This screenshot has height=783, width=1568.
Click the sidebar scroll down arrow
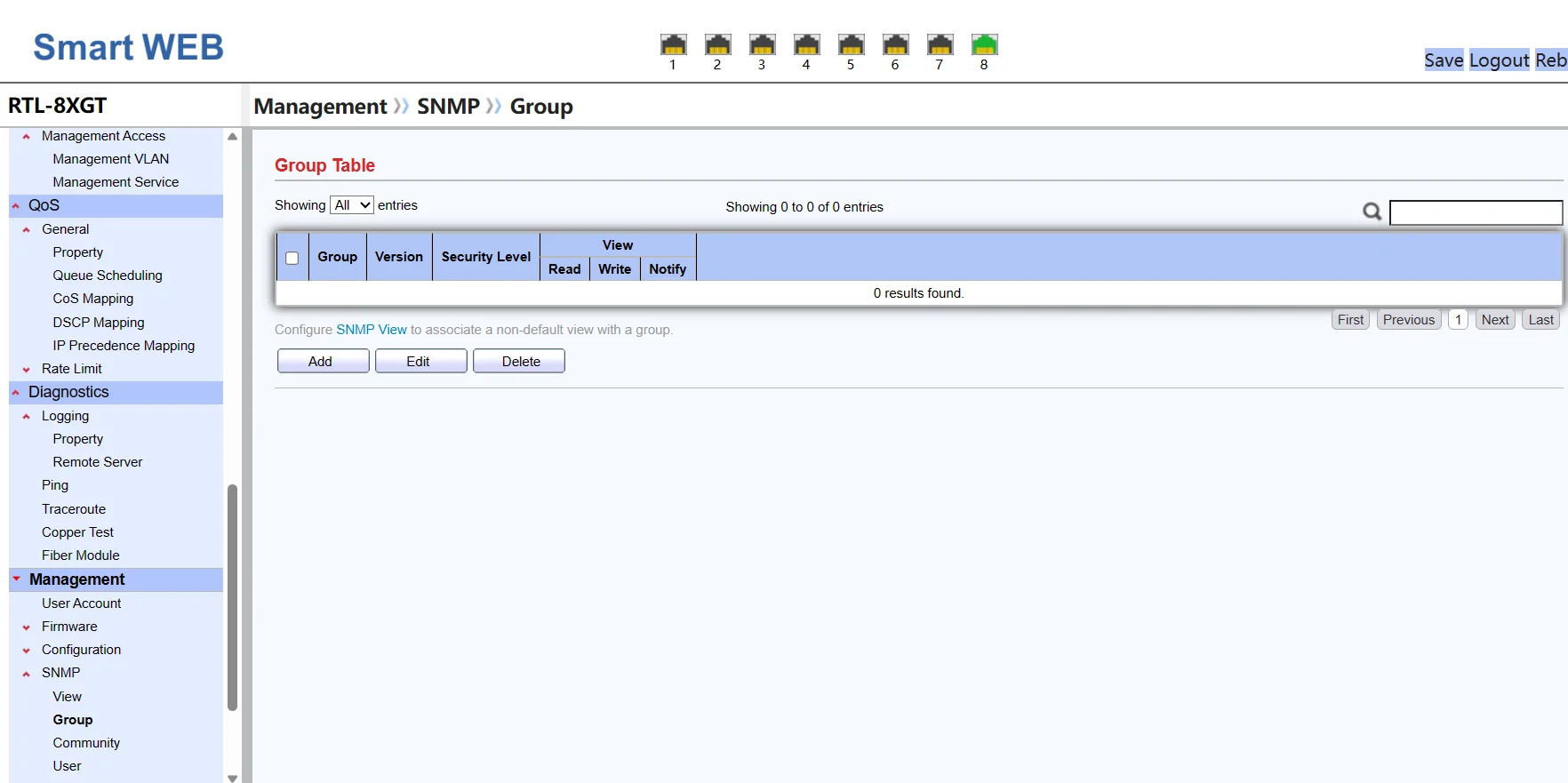click(x=232, y=778)
